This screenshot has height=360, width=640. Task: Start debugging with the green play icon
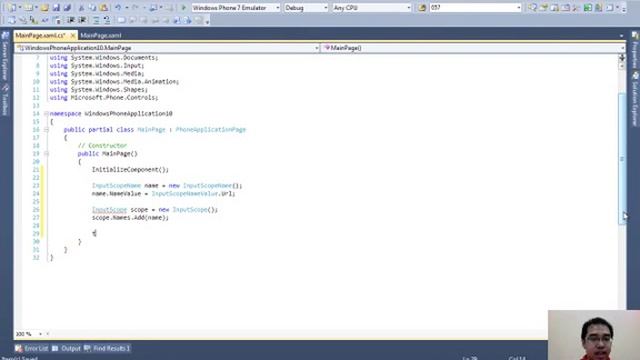pos(183,8)
